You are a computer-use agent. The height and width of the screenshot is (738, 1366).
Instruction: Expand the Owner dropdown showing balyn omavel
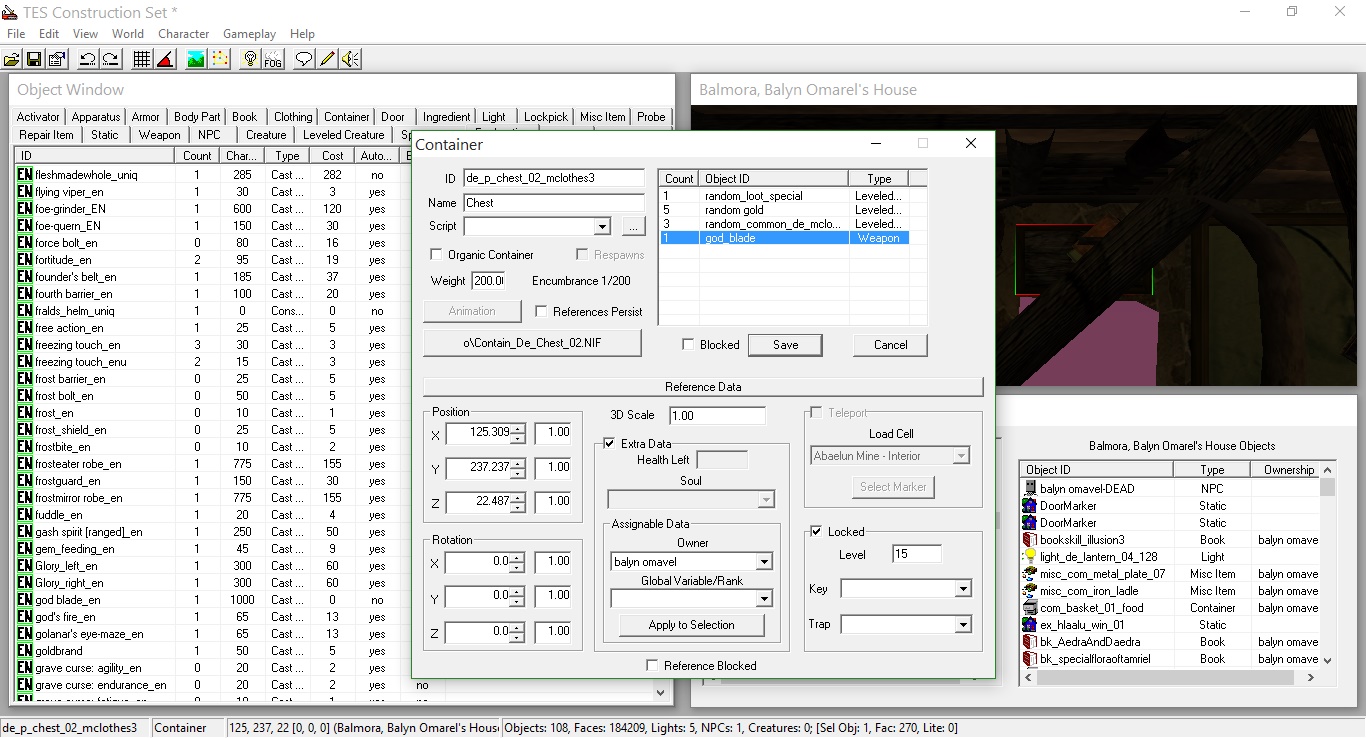pyautogui.click(x=764, y=562)
